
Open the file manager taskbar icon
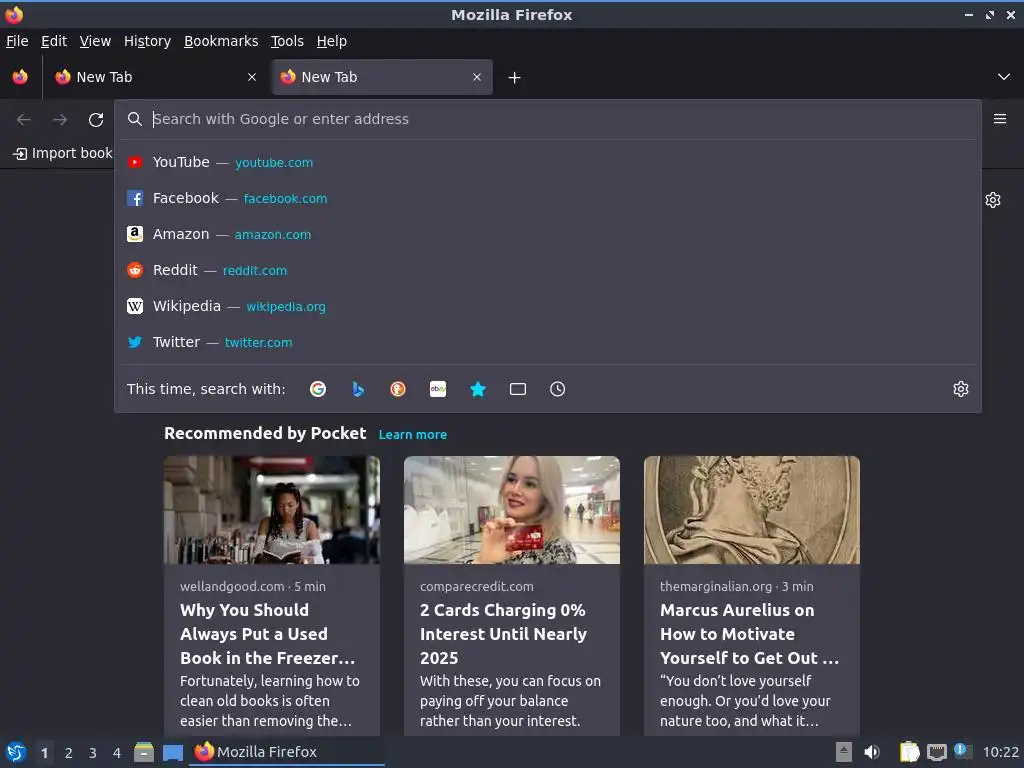[144, 752]
